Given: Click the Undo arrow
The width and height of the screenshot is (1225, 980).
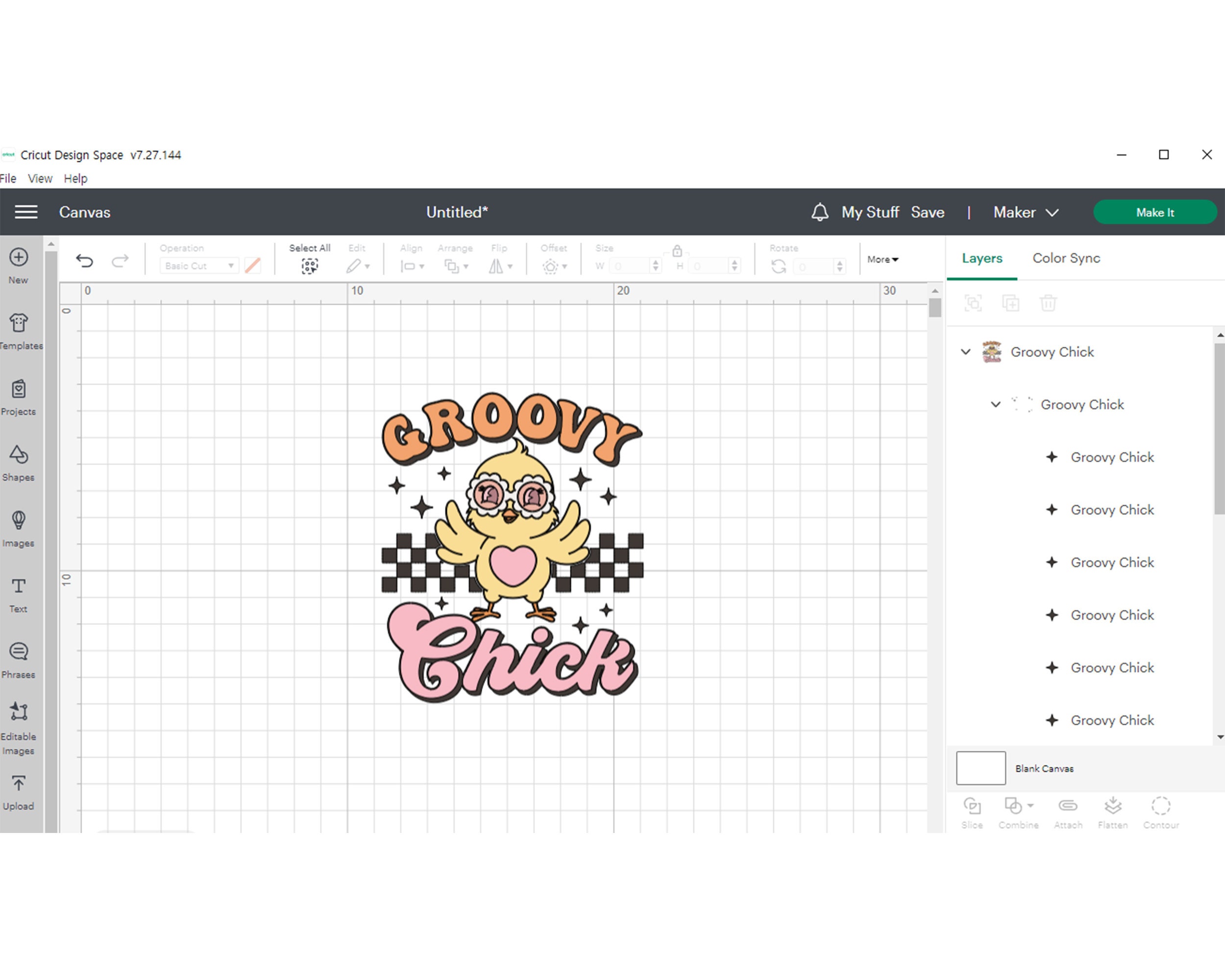Looking at the screenshot, I should [85, 261].
